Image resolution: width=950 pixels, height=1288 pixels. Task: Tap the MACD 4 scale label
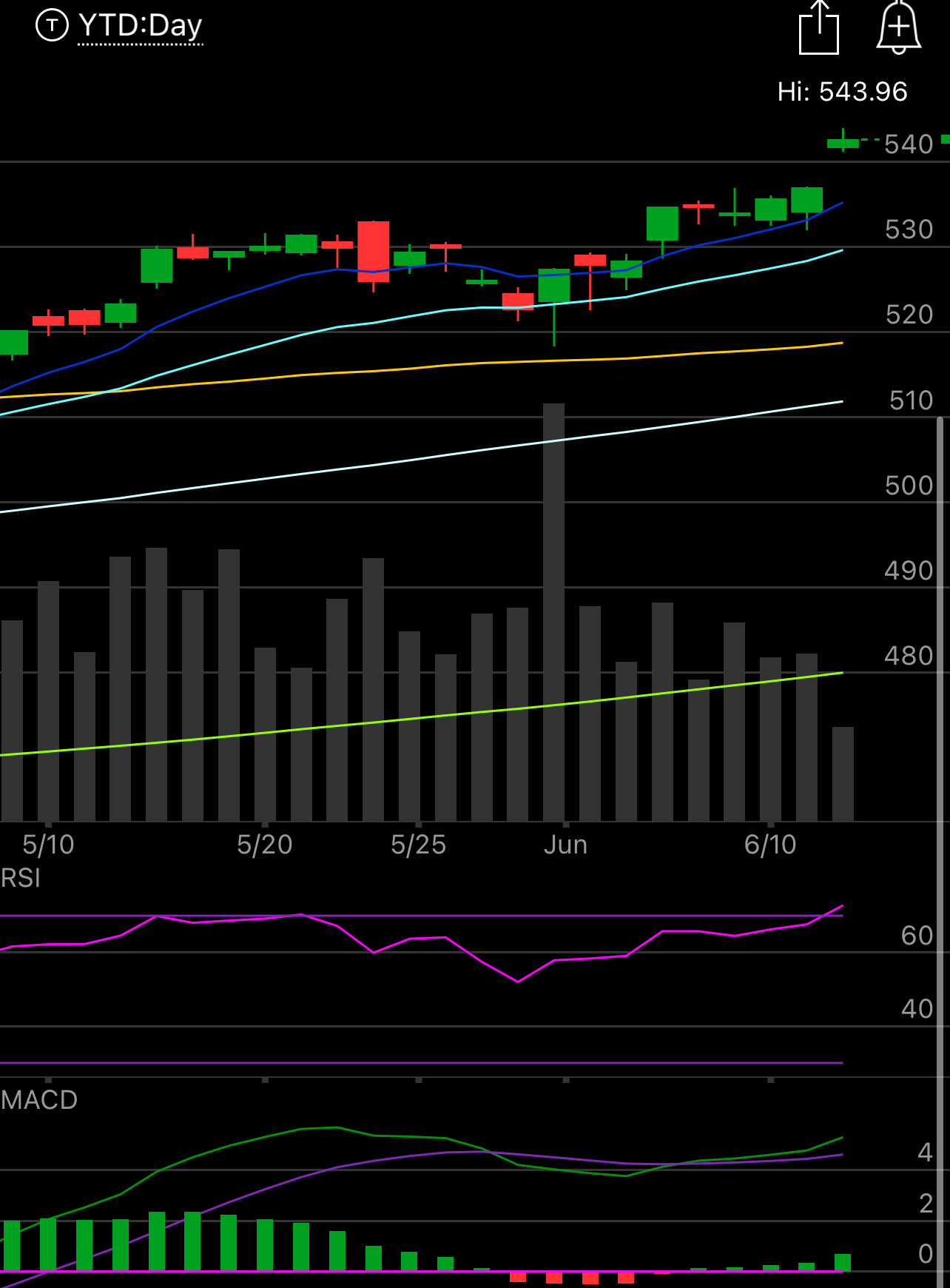pos(925,1153)
